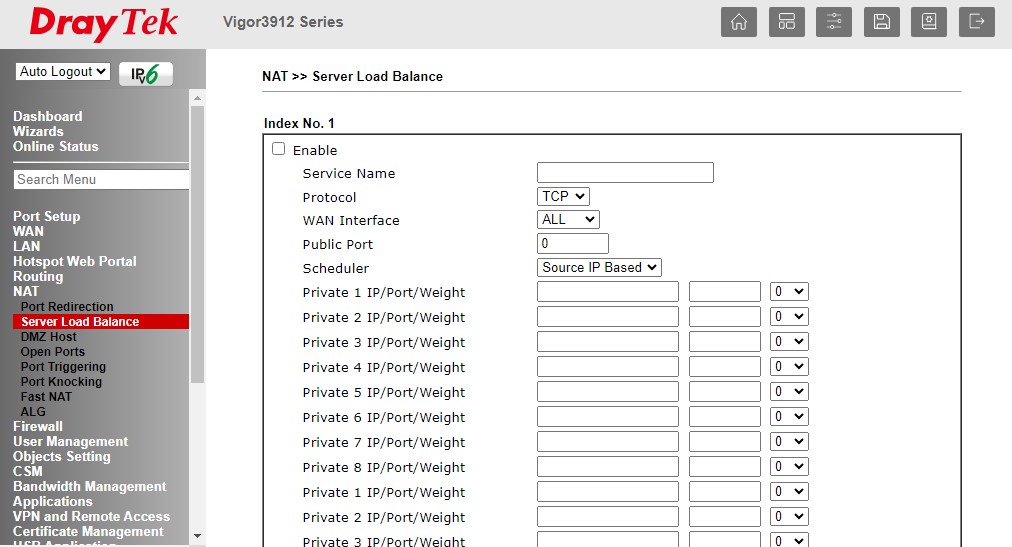Go to the Firewall section
The height and width of the screenshot is (547, 1012).
38,426
